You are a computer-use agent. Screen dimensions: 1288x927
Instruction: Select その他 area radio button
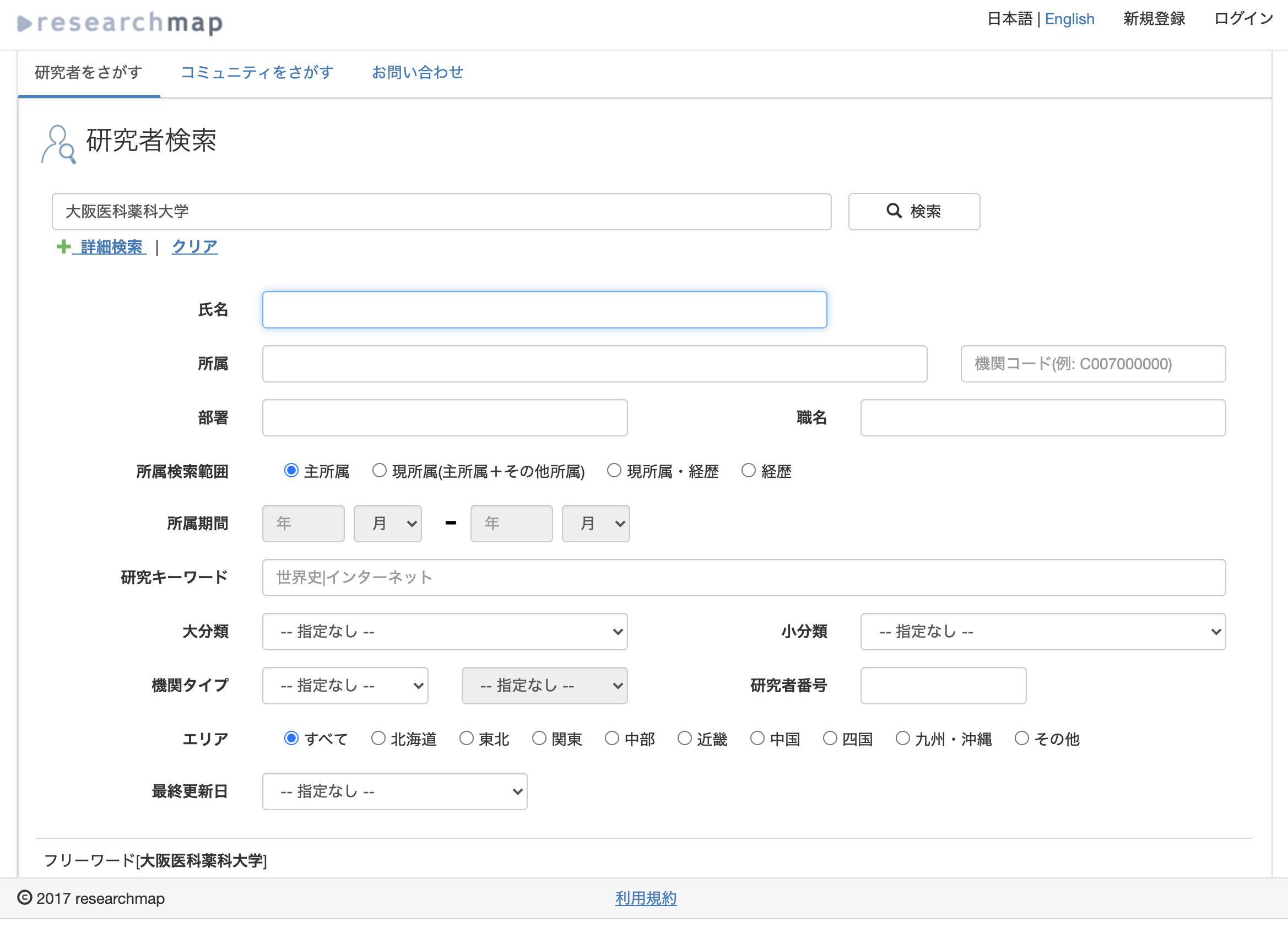1022,738
